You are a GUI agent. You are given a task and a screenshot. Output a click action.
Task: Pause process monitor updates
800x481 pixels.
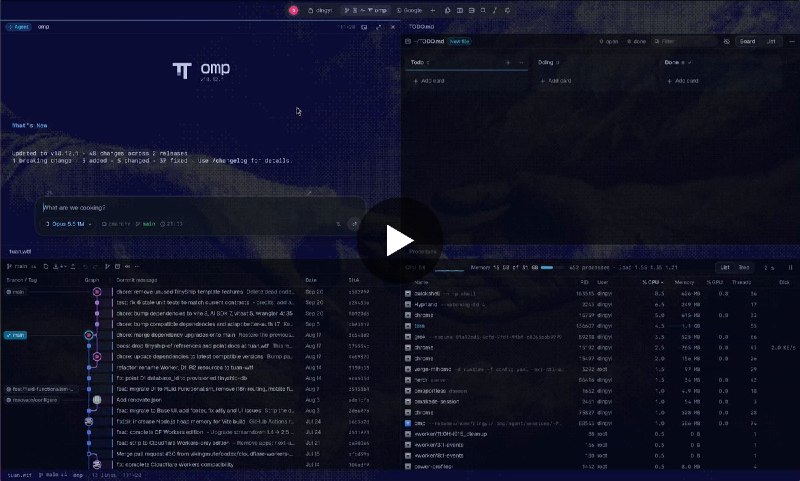click(x=790, y=267)
